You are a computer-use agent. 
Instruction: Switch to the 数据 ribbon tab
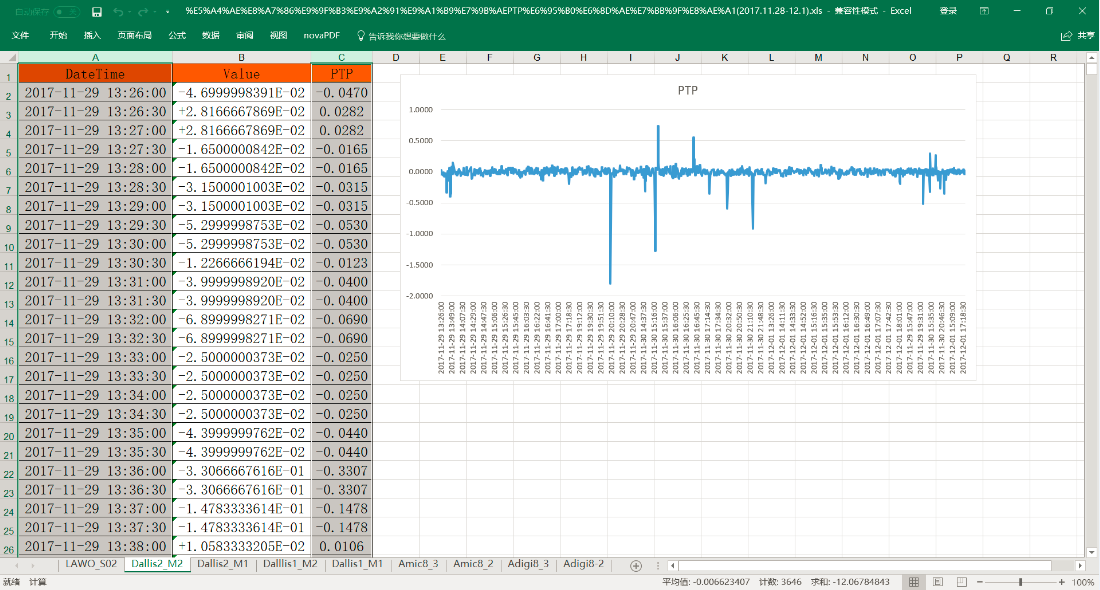coord(210,35)
